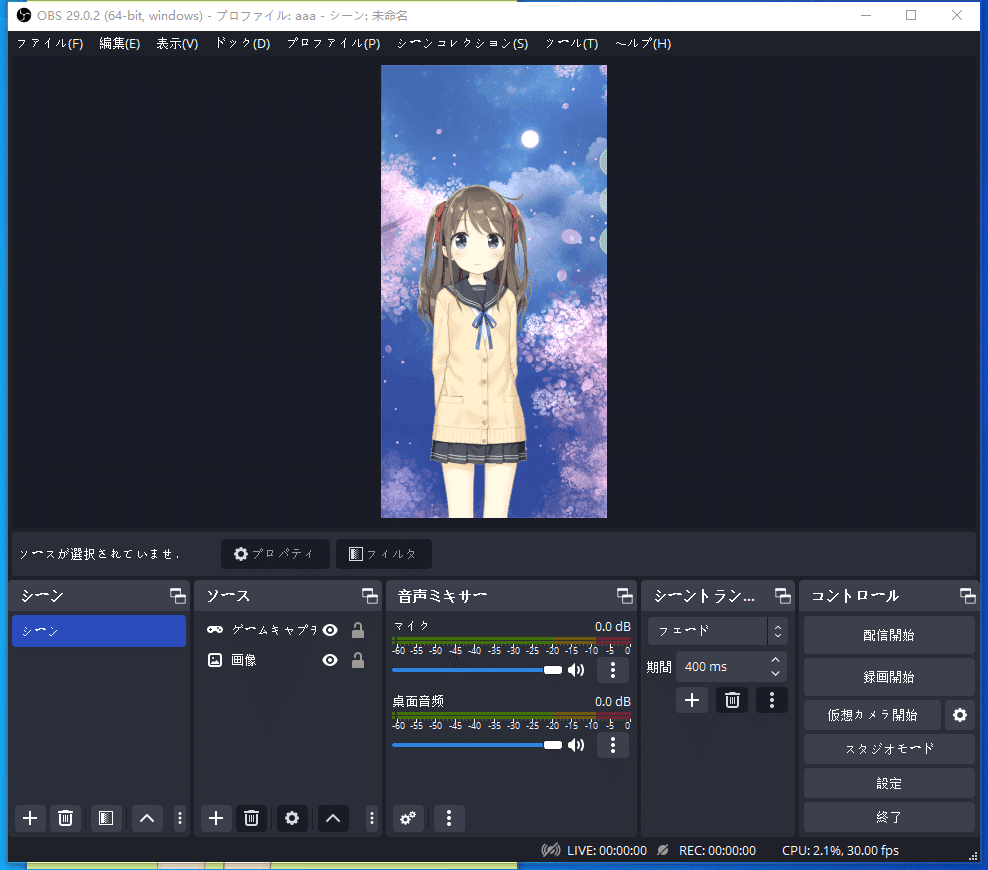Click the プロパティ button under preview

pos(275,554)
